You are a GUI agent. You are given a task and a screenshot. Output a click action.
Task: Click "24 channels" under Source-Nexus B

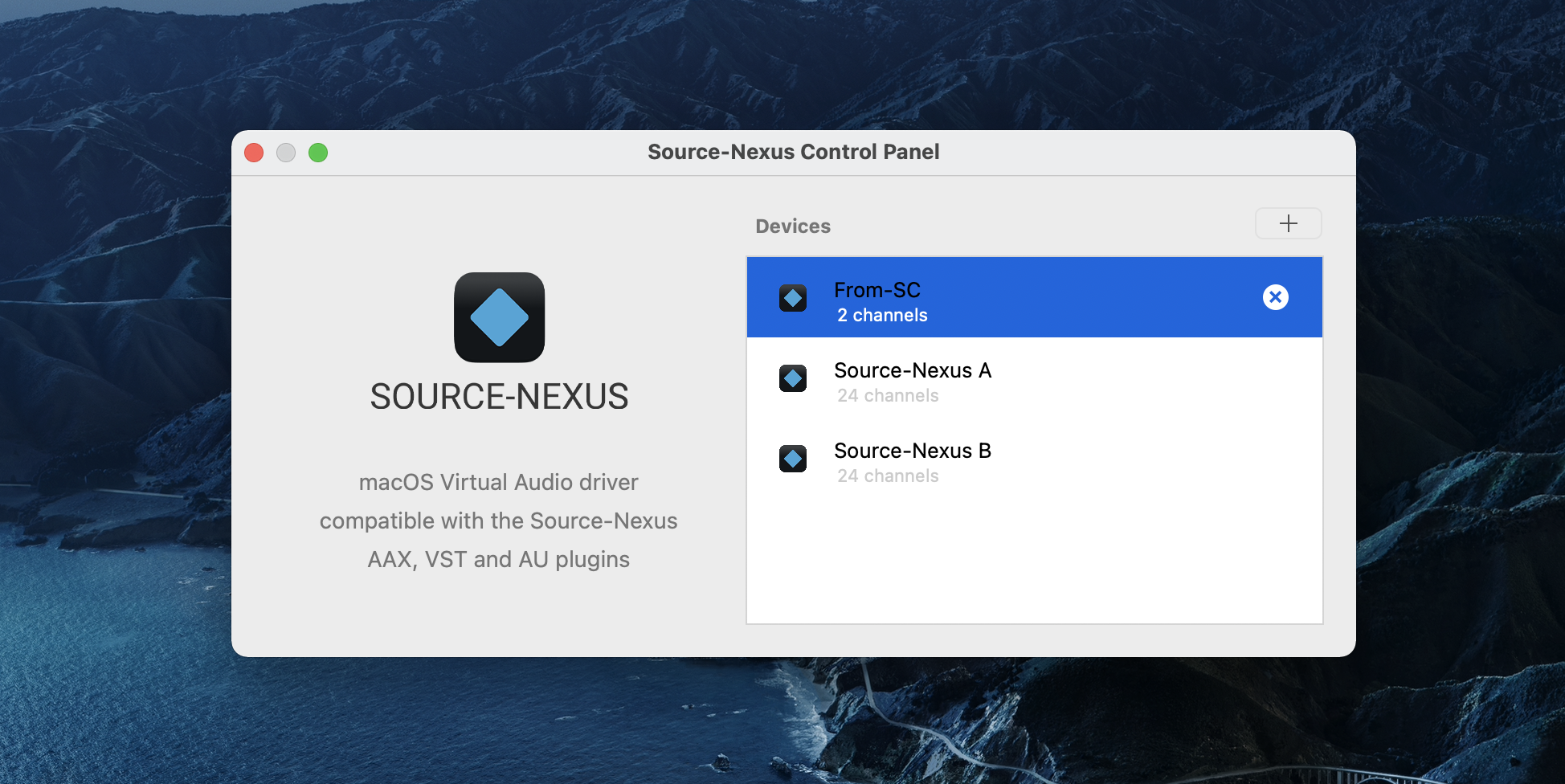(888, 476)
